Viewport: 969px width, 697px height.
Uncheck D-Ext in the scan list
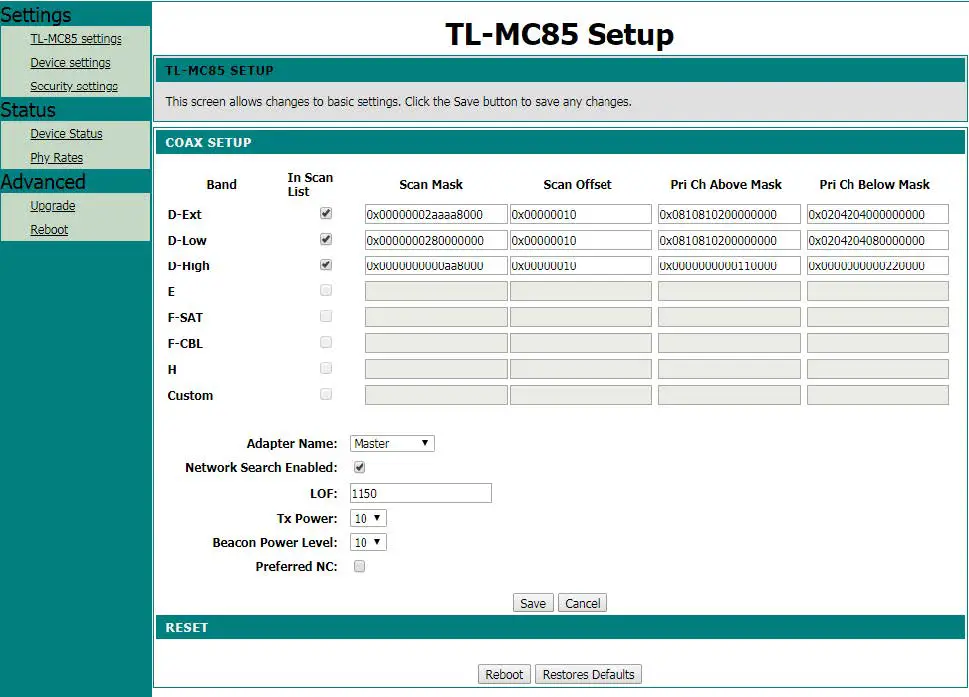(325, 213)
